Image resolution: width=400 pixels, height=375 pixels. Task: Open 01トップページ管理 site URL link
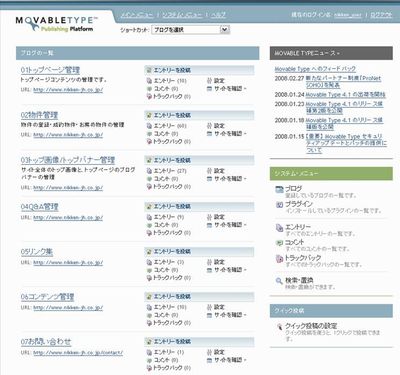(68, 90)
